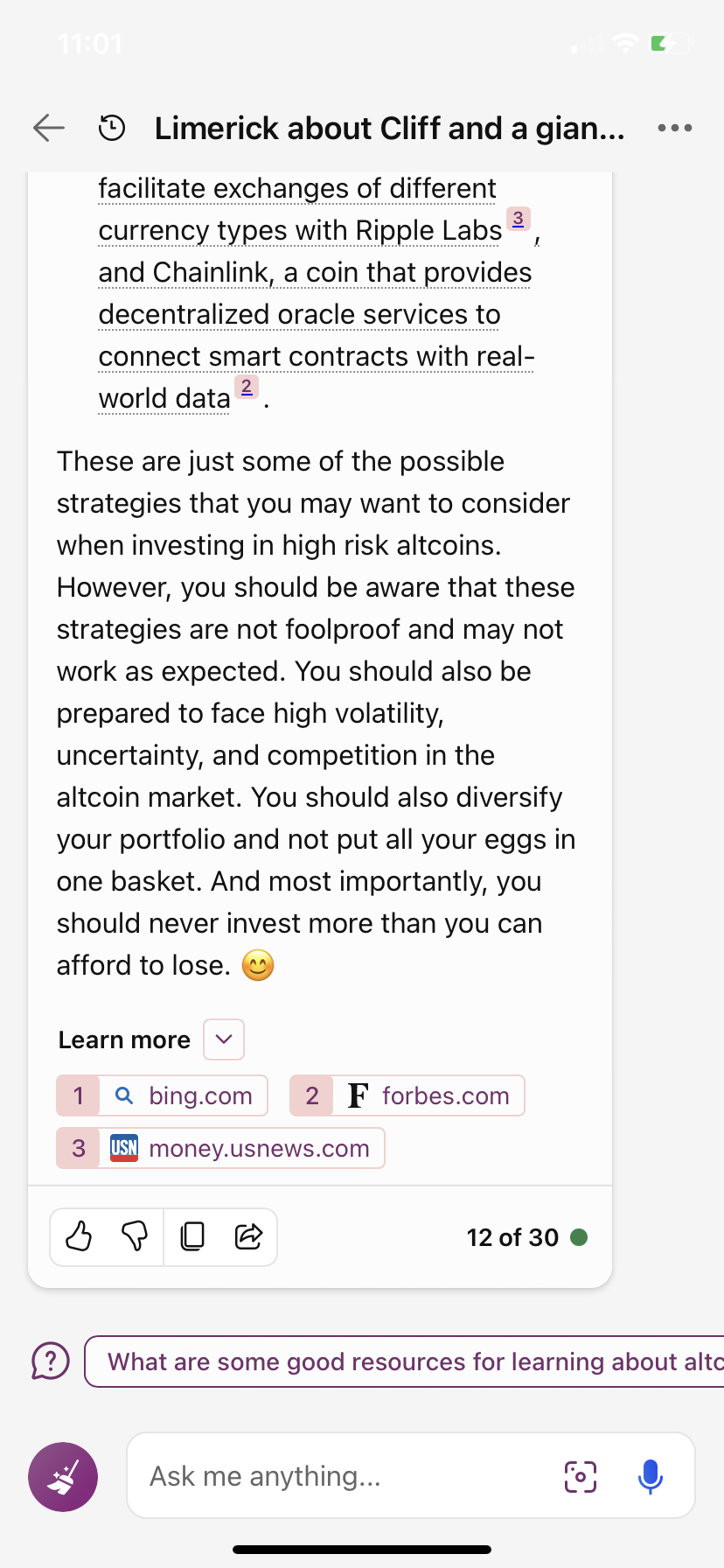Screen dimensions: 724x1568
Task: Tap the back arrow icon
Action: pyautogui.click(x=49, y=128)
